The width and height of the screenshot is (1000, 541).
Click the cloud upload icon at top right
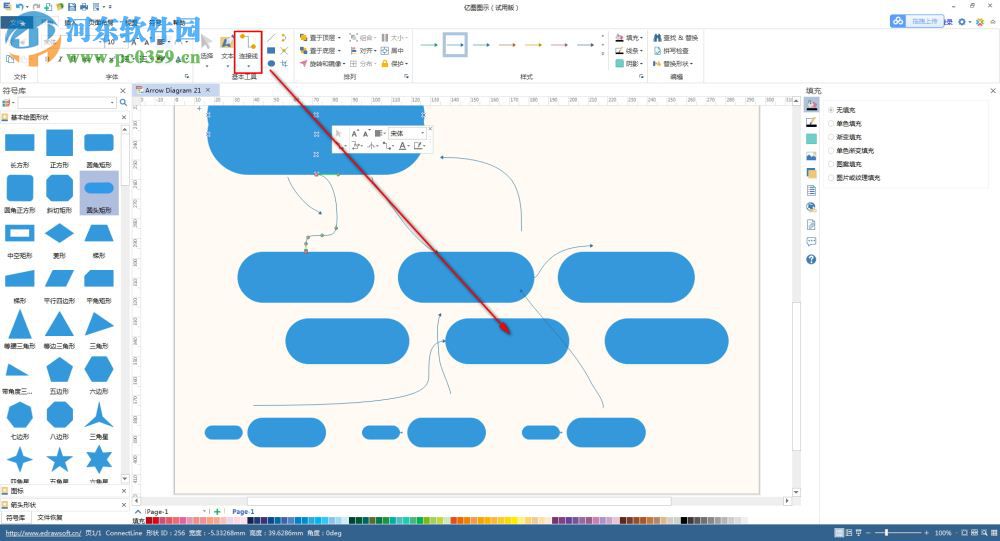coord(898,21)
